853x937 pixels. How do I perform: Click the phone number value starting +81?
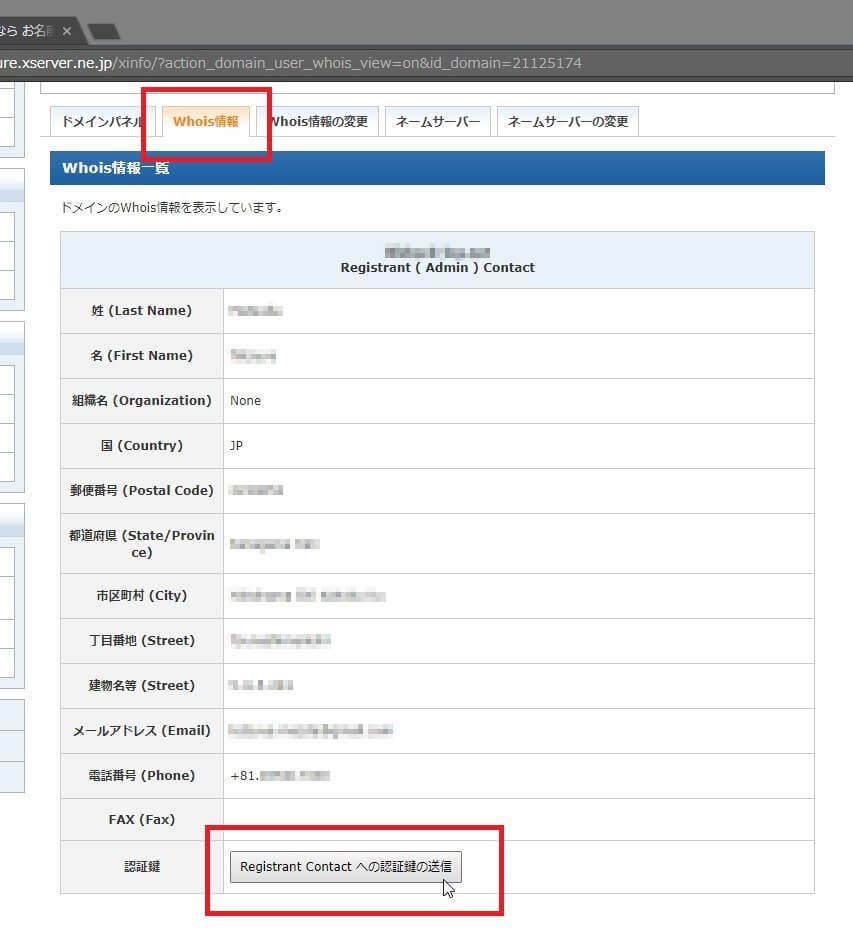point(279,776)
